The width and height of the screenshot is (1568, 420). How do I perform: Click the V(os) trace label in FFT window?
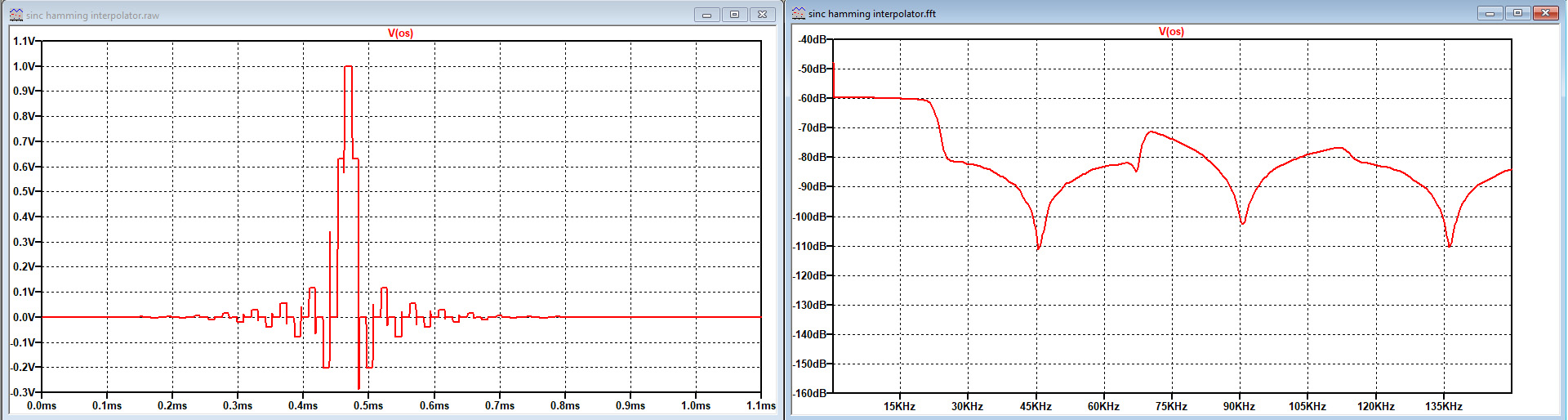(x=1171, y=32)
